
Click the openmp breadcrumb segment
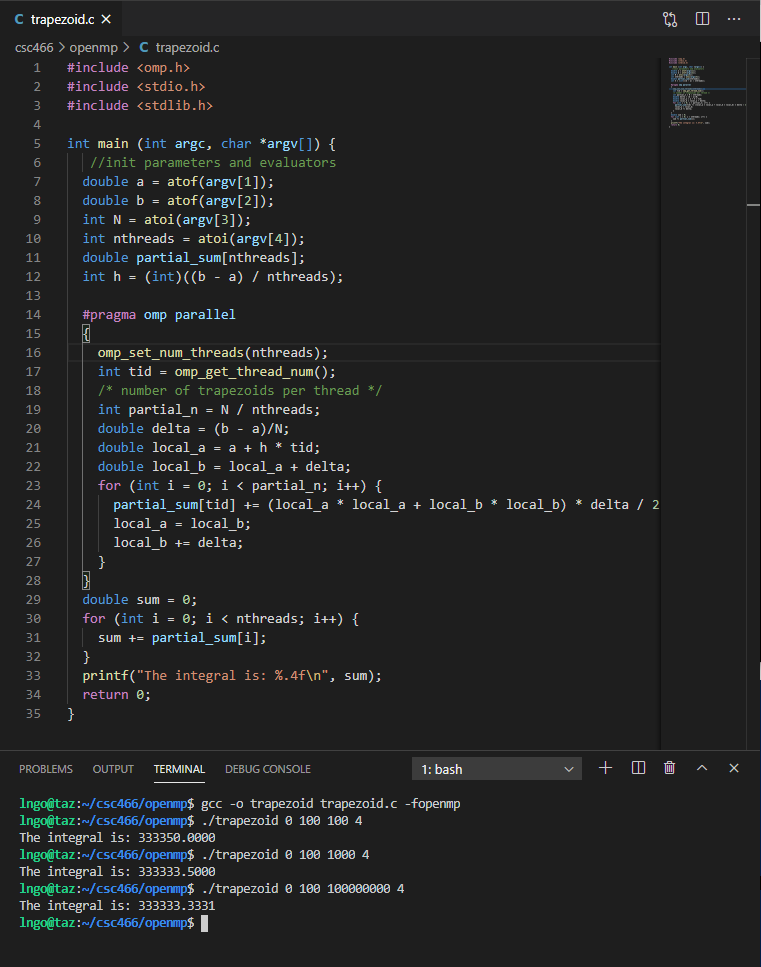pyautogui.click(x=93, y=47)
